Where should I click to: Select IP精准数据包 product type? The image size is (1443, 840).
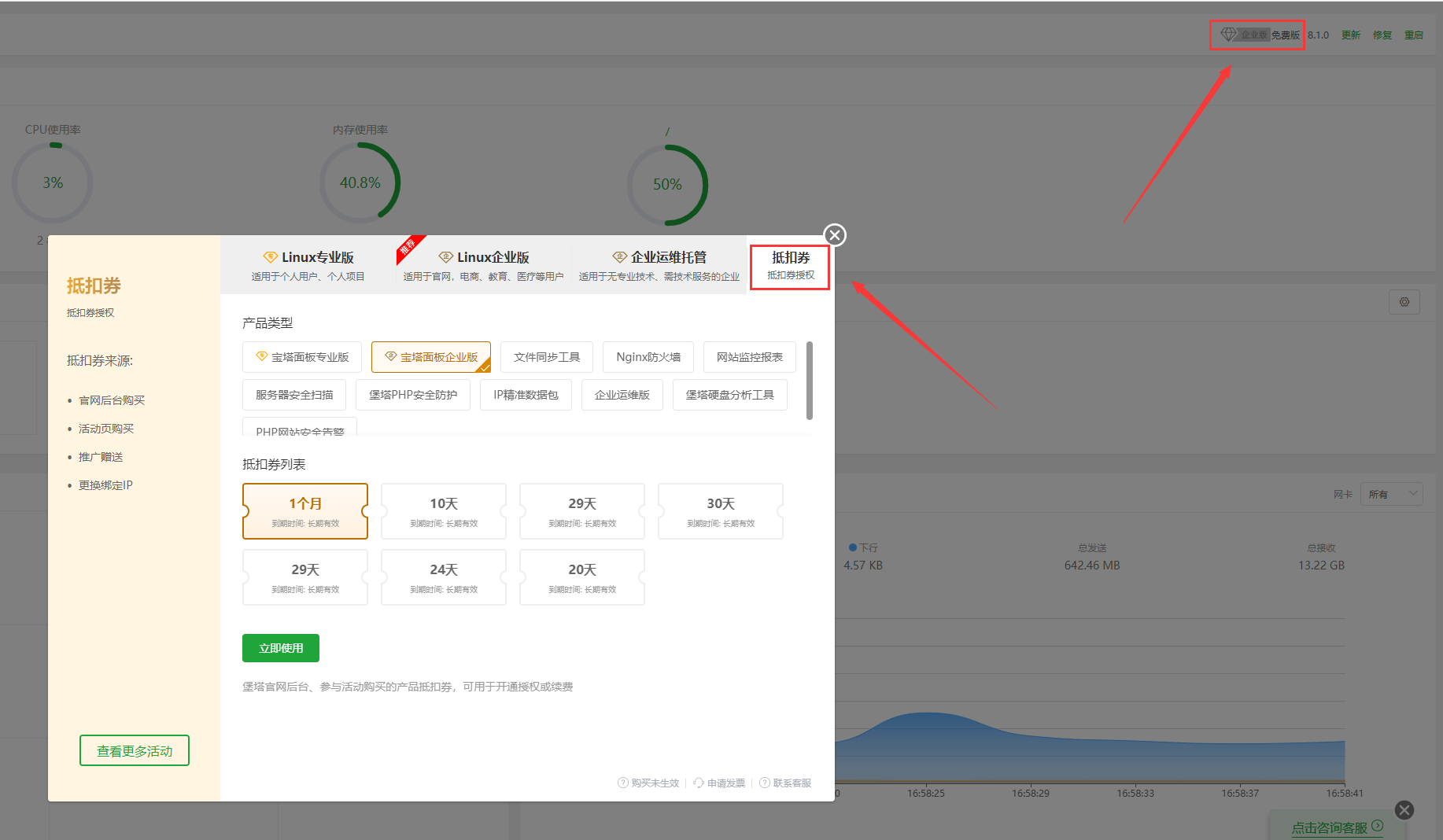526,395
